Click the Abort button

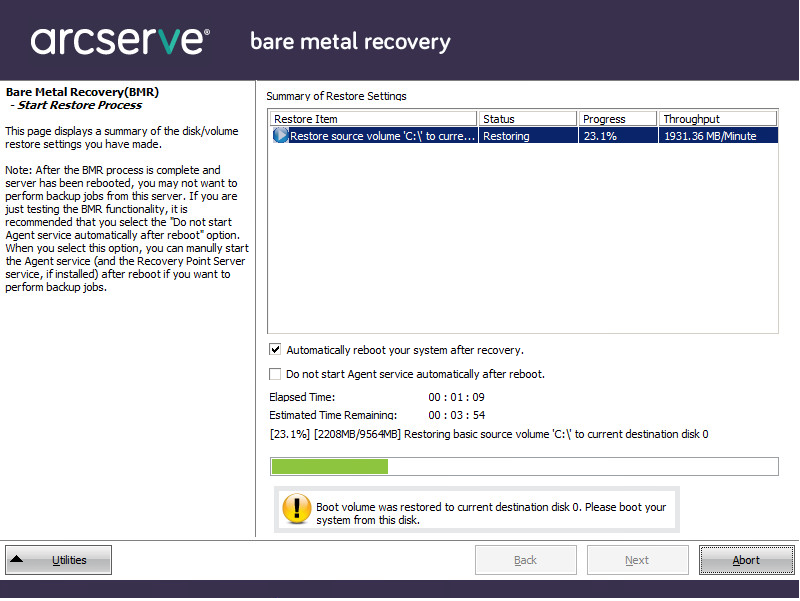(x=746, y=560)
